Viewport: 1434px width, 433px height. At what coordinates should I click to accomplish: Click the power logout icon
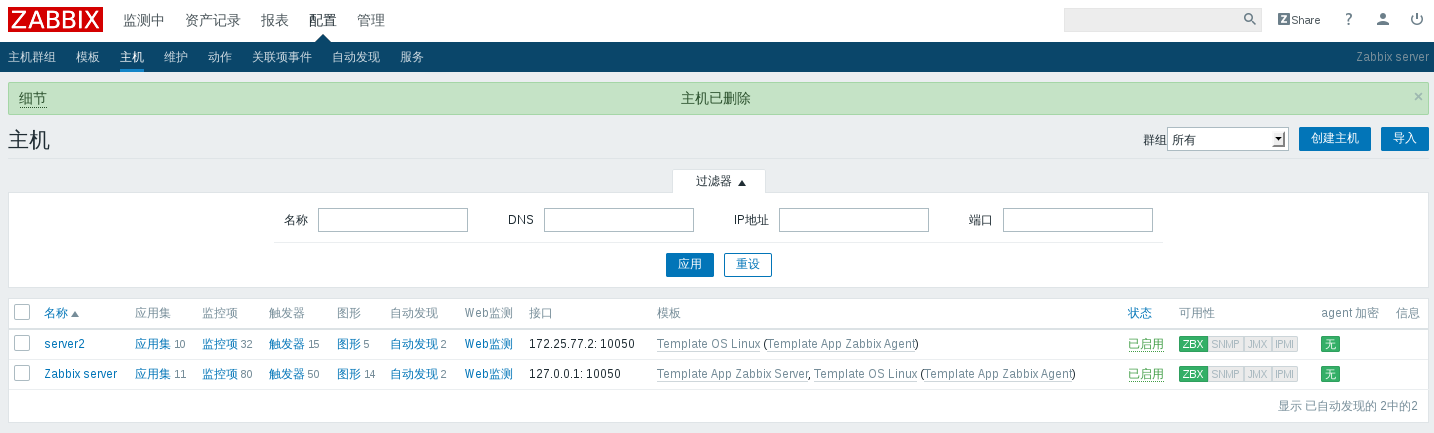click(1417, 19)
